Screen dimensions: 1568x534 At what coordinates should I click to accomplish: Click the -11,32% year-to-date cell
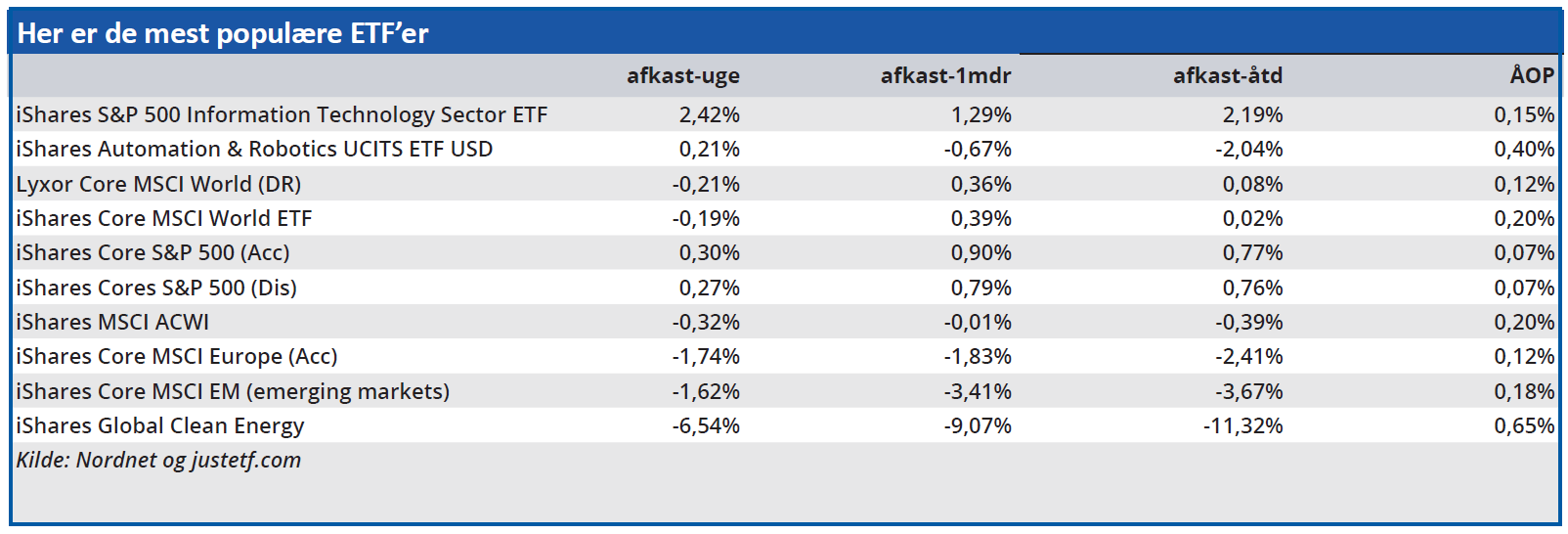[x=1242, y=425]
